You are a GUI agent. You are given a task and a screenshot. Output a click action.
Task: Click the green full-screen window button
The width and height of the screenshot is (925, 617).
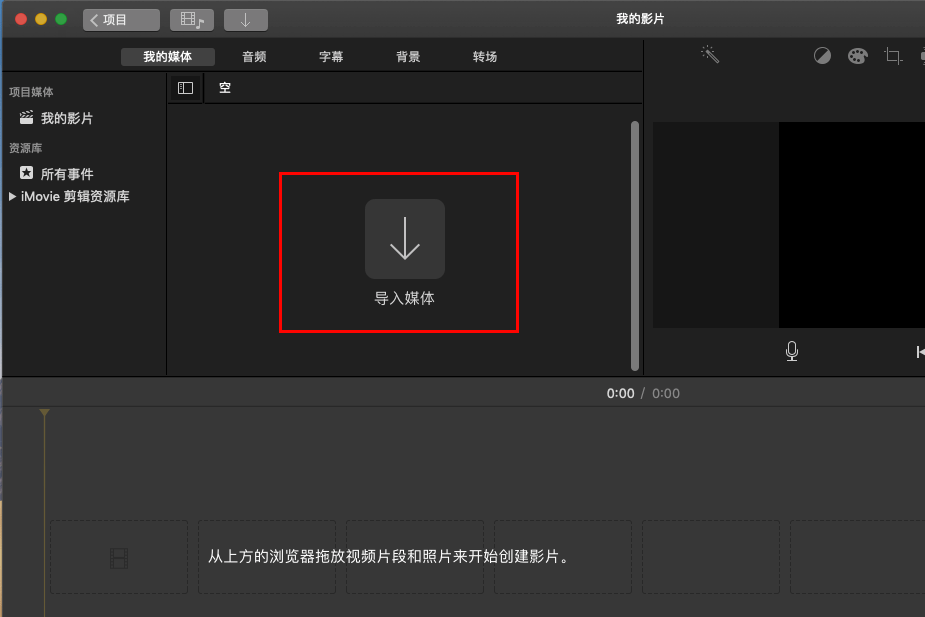[x=61, y=19]
